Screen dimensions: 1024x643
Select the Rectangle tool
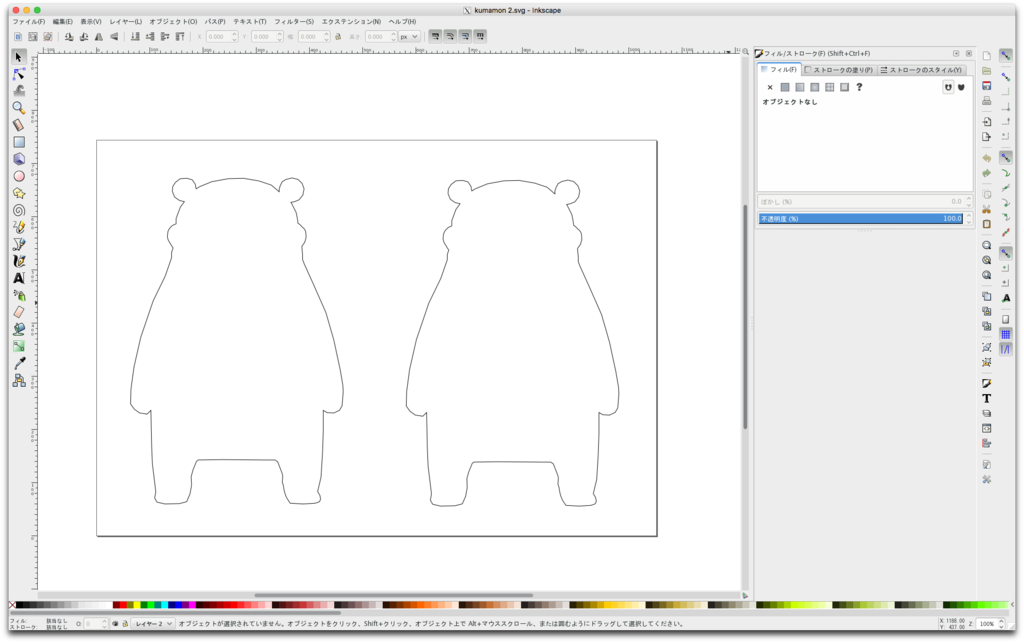pyautogui.click(x=19, y=142)
